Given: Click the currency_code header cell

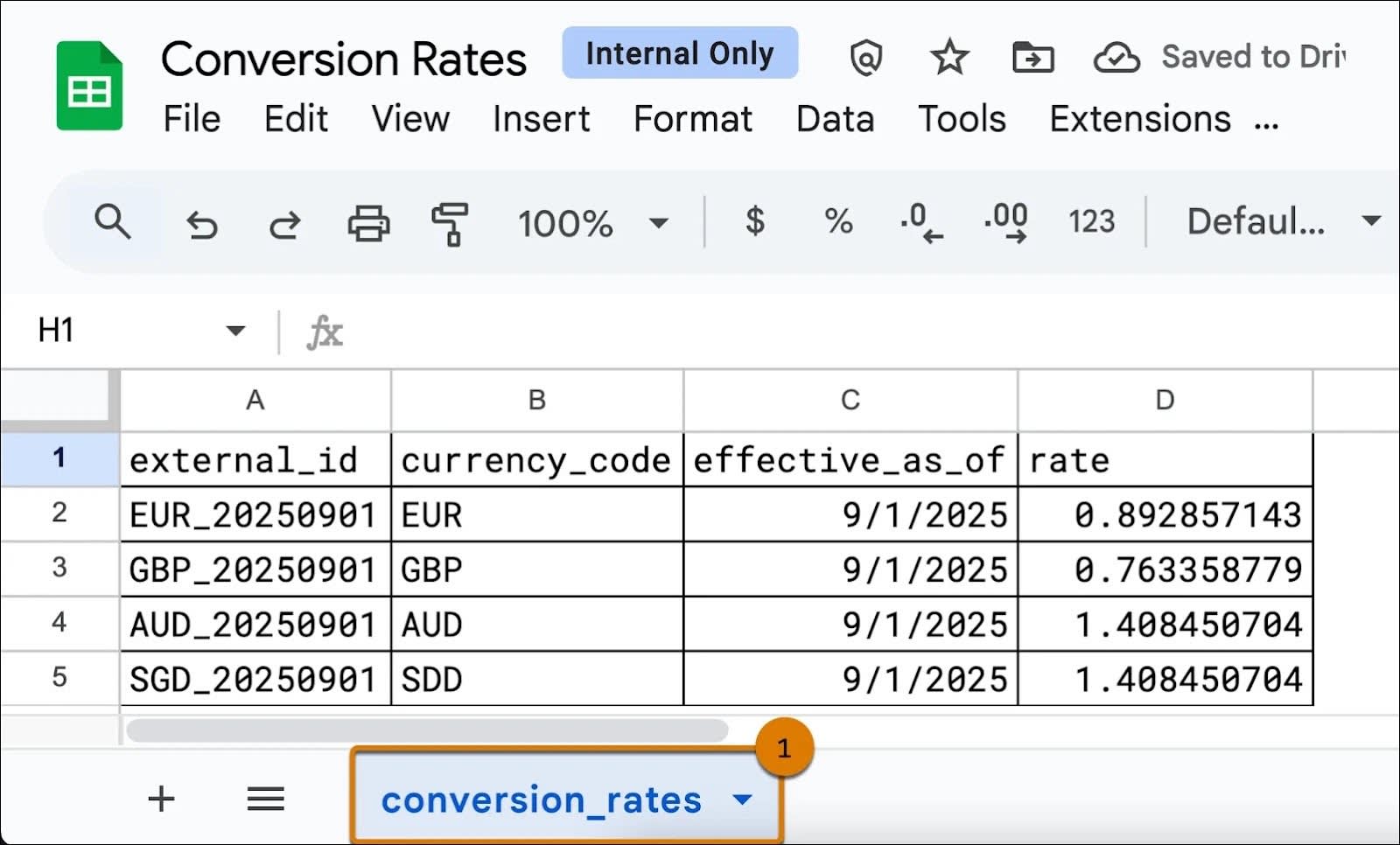Looking at the screenshot, I should (x=537, y=459).
